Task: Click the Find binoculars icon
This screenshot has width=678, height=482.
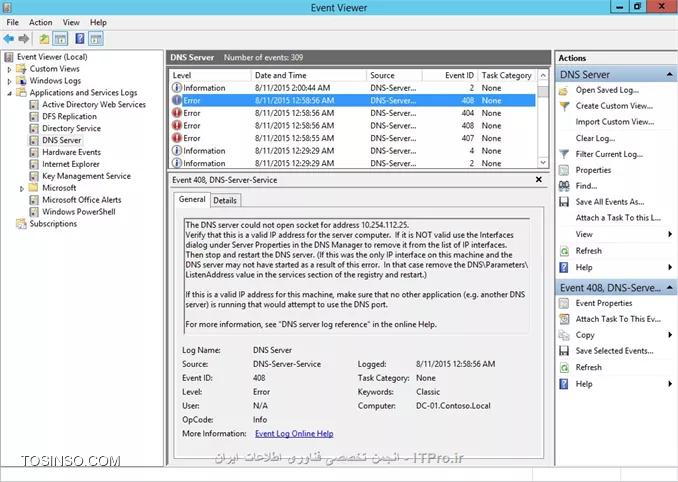Action: tap(563, 186)
